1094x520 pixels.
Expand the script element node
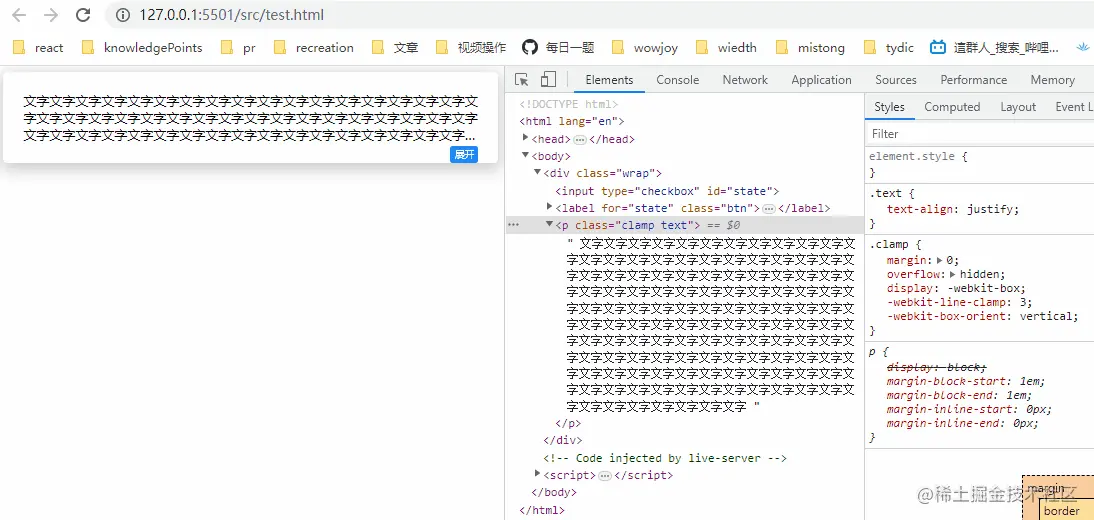point(538,474)
